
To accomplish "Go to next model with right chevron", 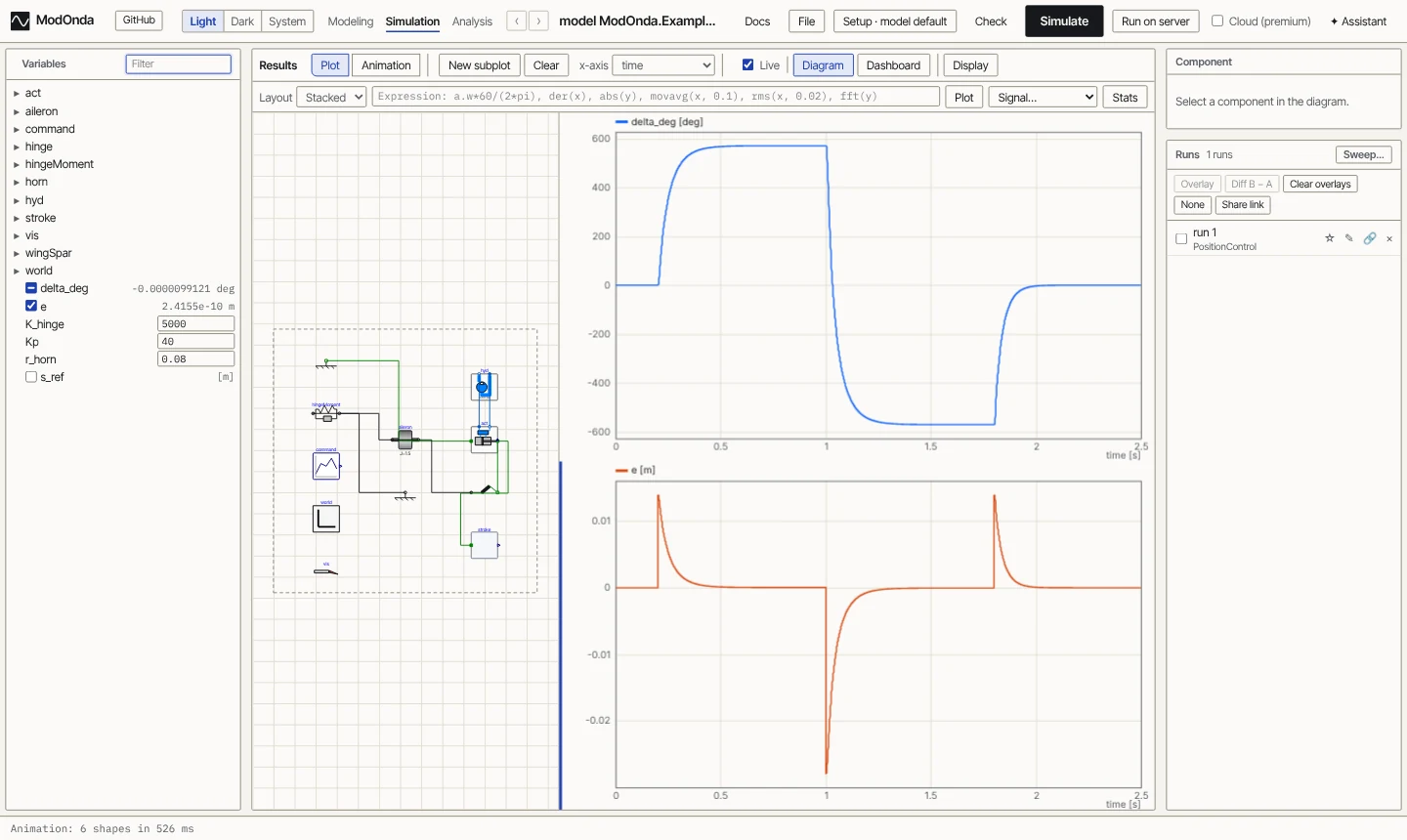I will pos(538,21).
